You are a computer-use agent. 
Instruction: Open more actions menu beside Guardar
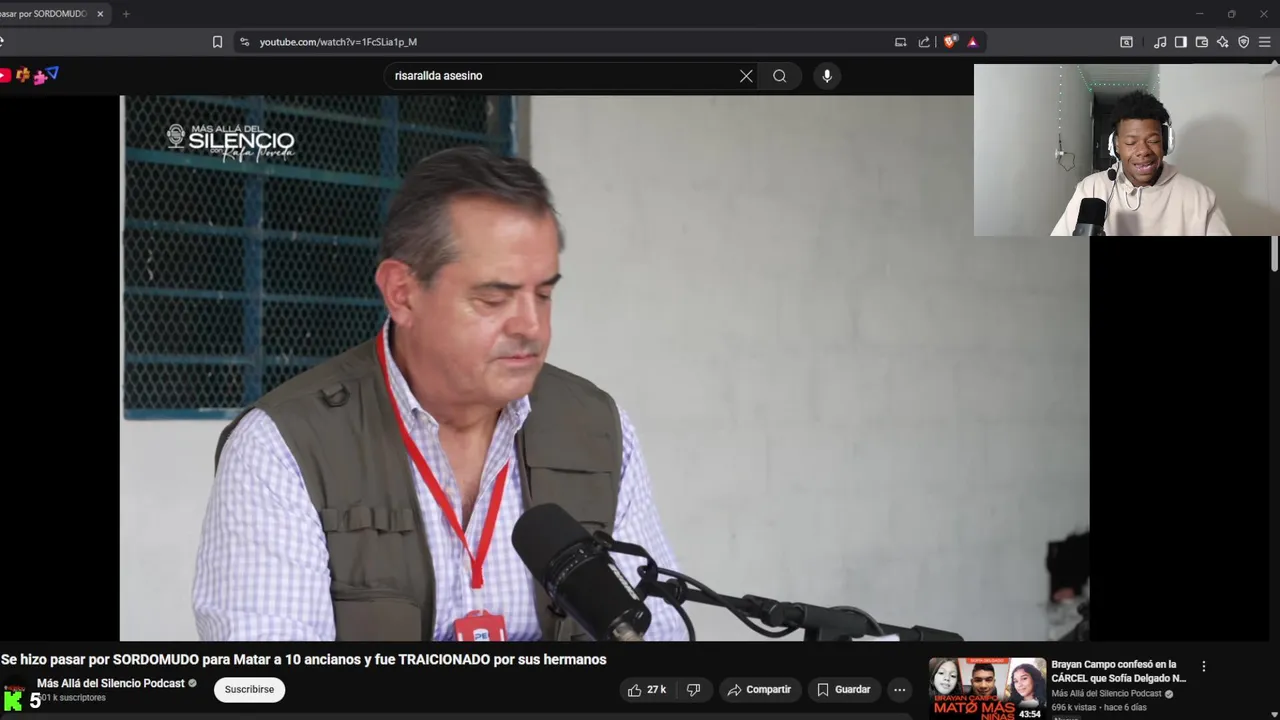tap(899, 690)
